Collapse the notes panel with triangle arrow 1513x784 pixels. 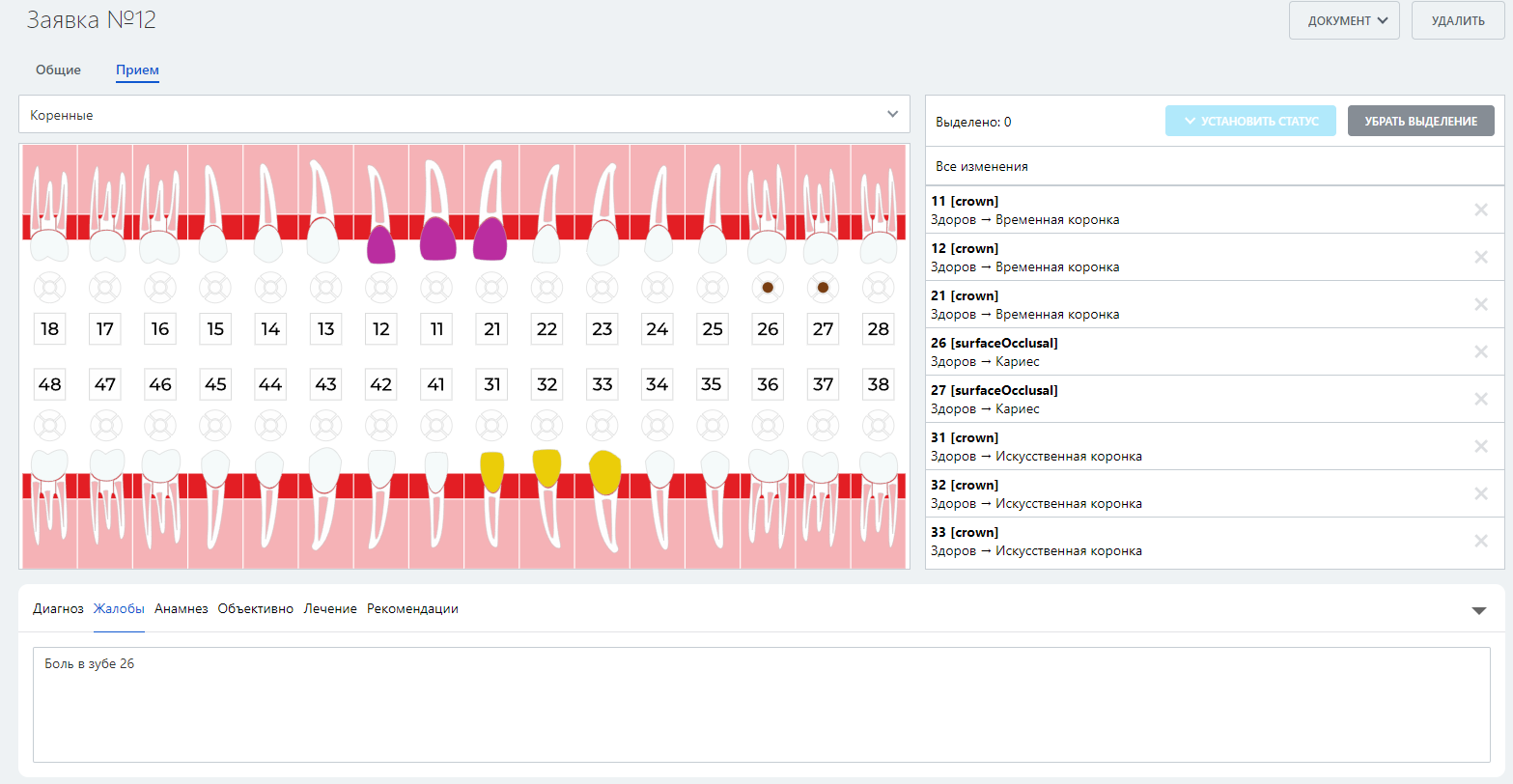1478,610
